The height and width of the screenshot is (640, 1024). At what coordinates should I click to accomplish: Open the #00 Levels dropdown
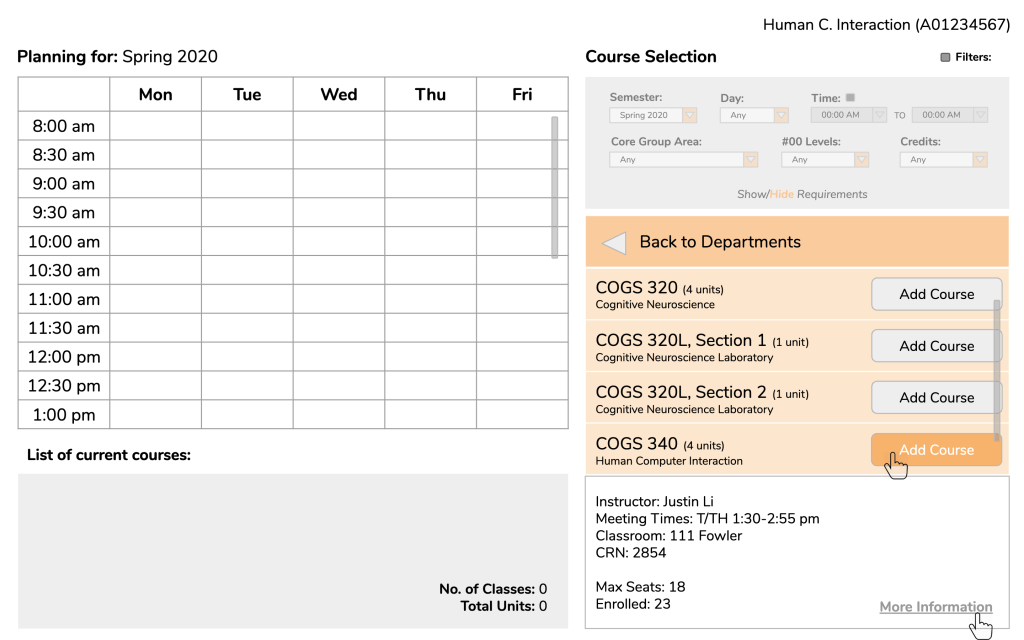[825, 159]
